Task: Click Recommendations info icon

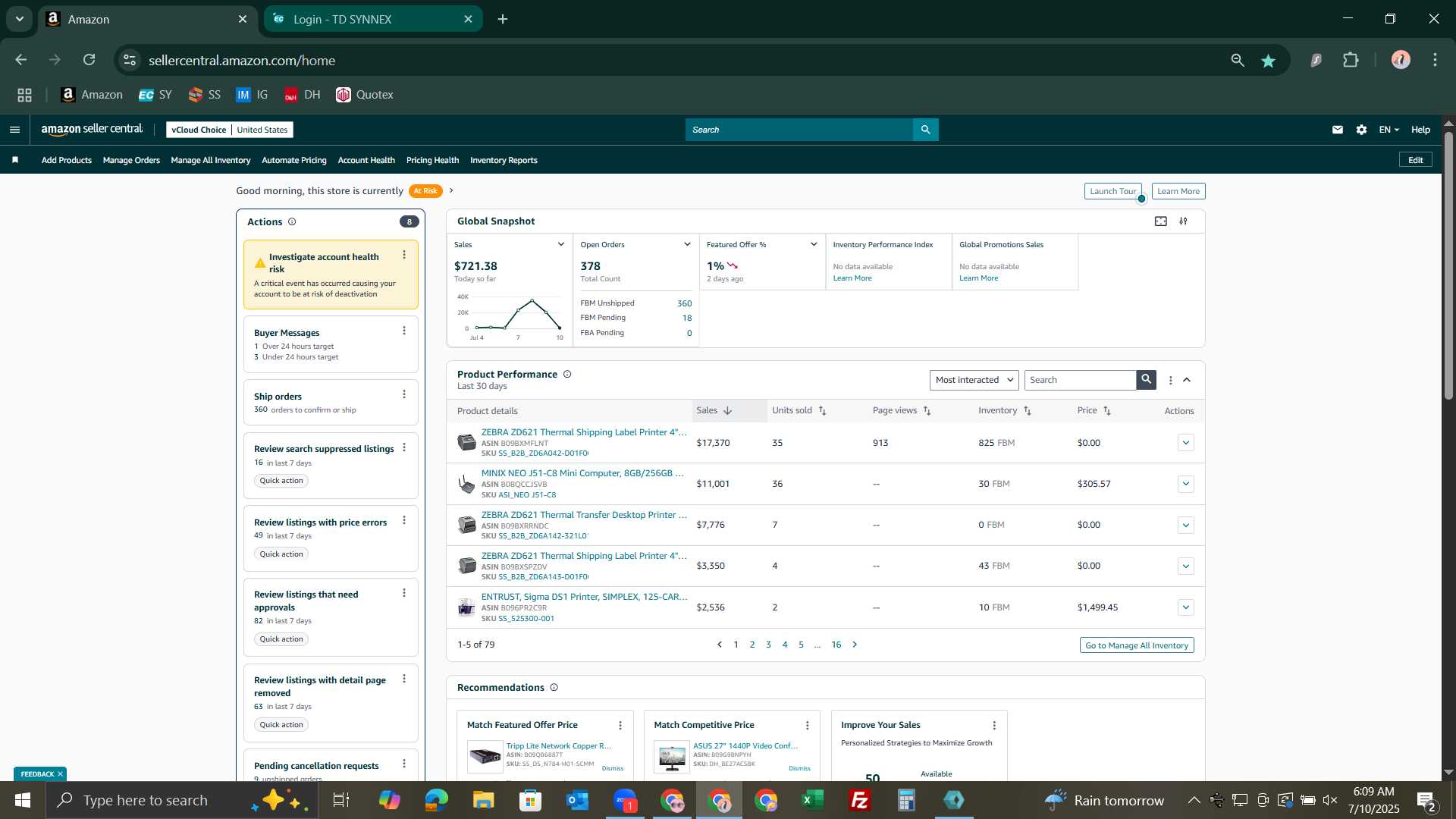Action: (x=554, y=688)
